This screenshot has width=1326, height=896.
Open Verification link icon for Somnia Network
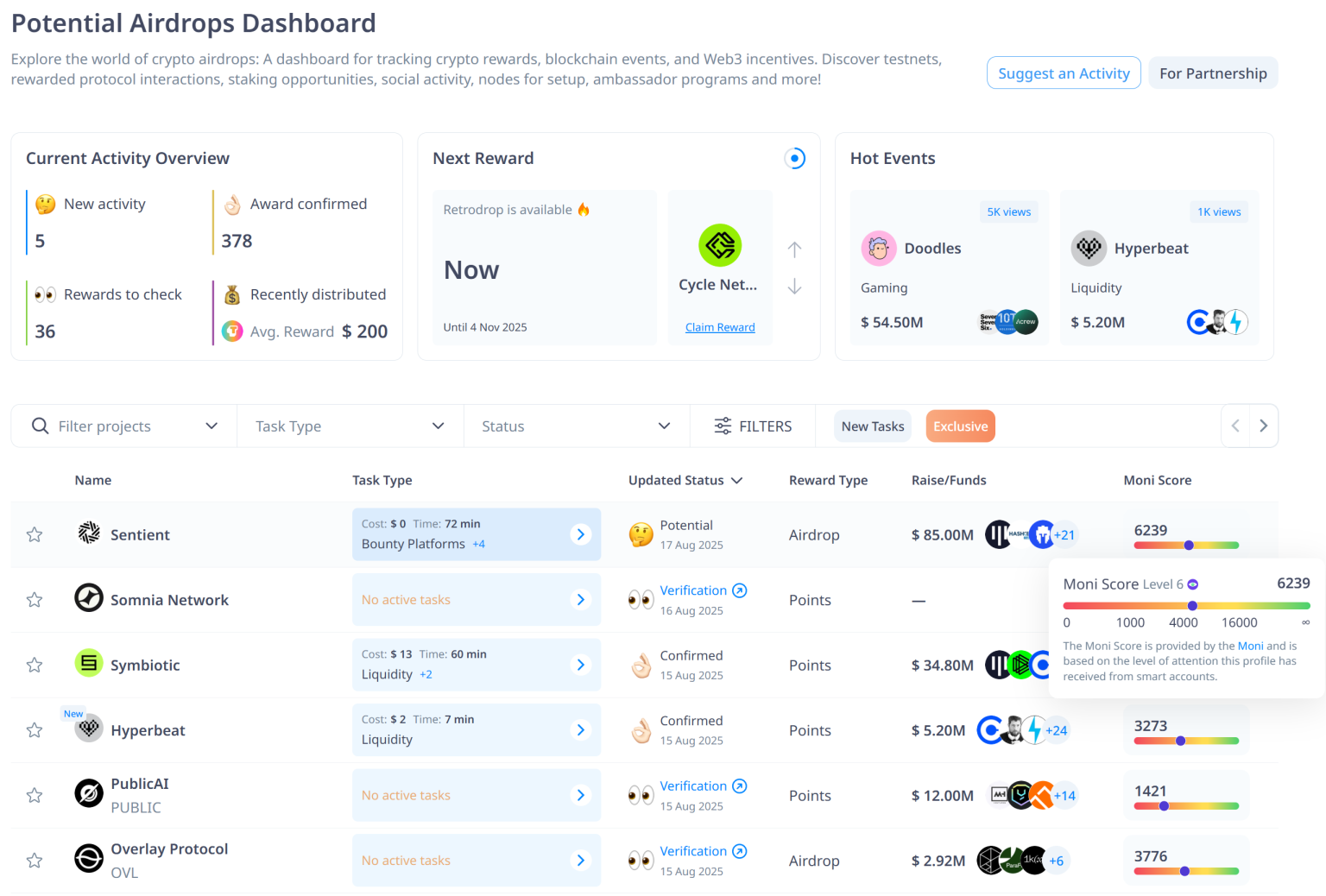740,590
